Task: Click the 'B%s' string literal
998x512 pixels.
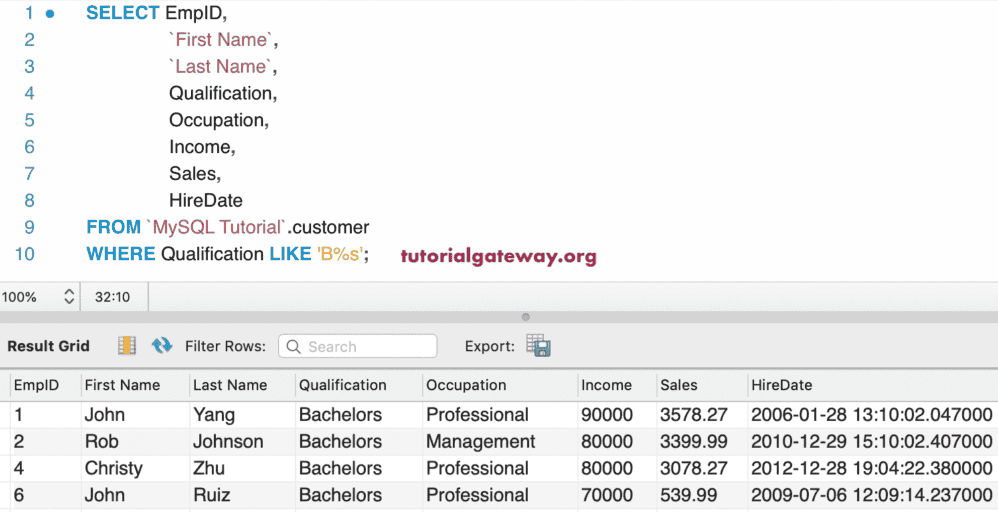Action: (x=340, y=254)
